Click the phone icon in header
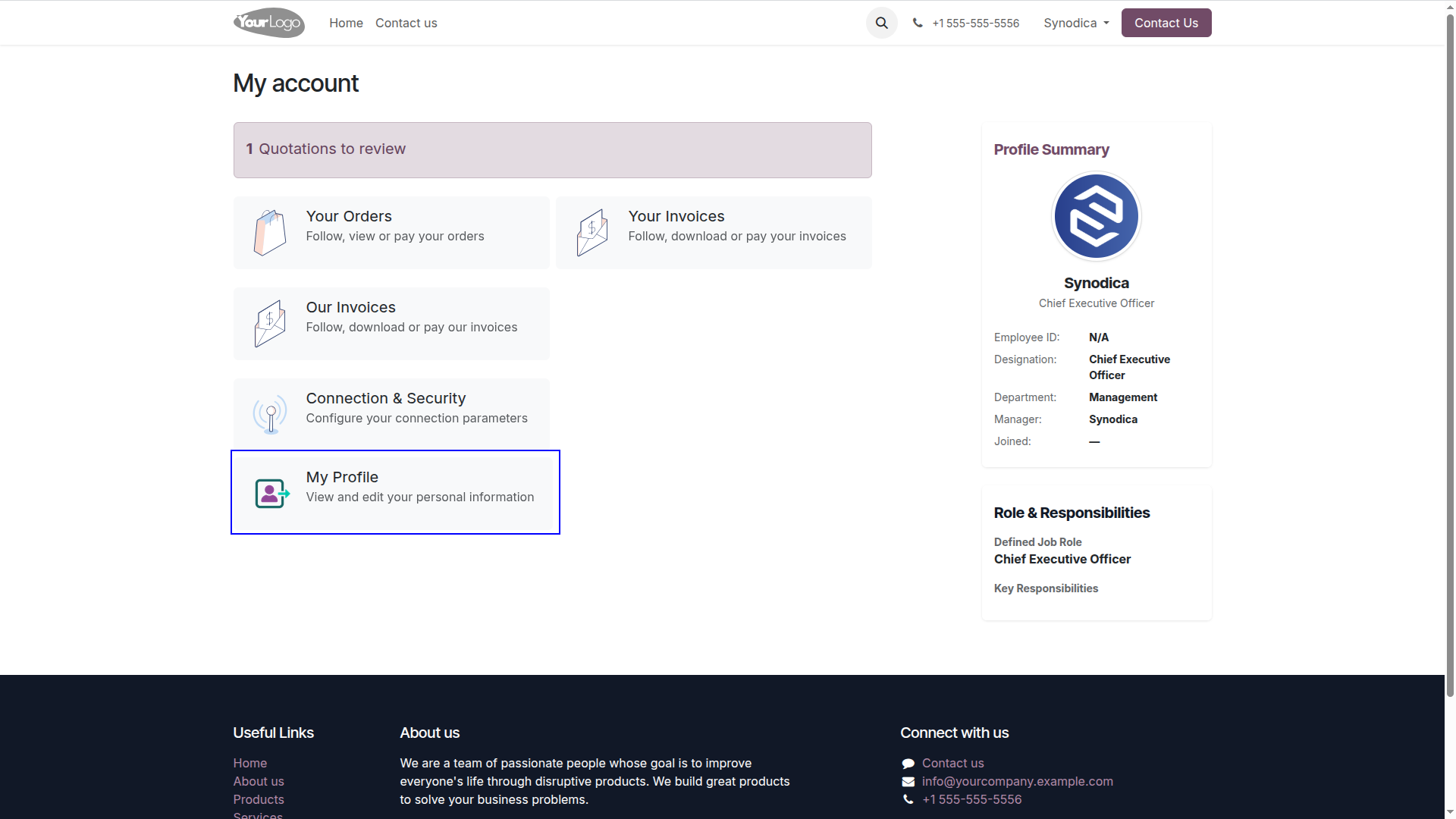The image size is (1456, 819). (918, 23)
